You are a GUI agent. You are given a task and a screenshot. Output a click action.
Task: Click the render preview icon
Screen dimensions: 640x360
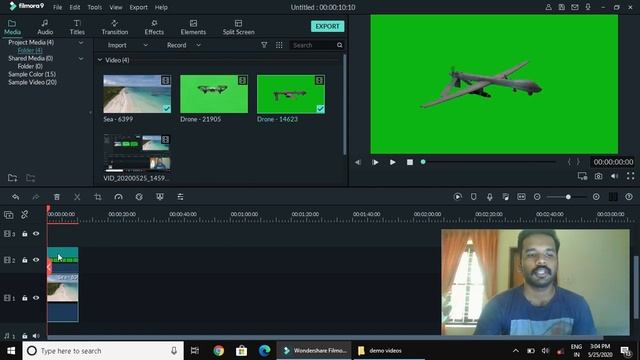click(458, 197)
